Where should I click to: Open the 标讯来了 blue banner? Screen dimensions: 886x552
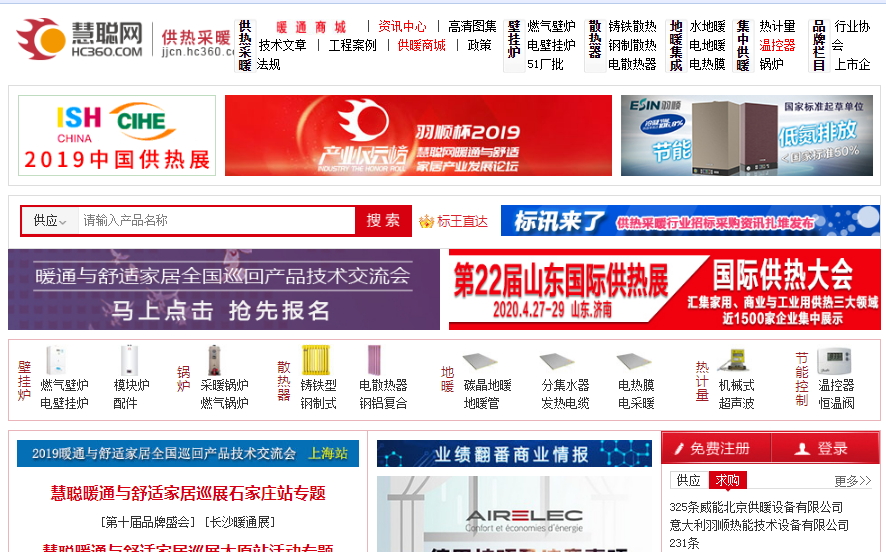[690, 220]
